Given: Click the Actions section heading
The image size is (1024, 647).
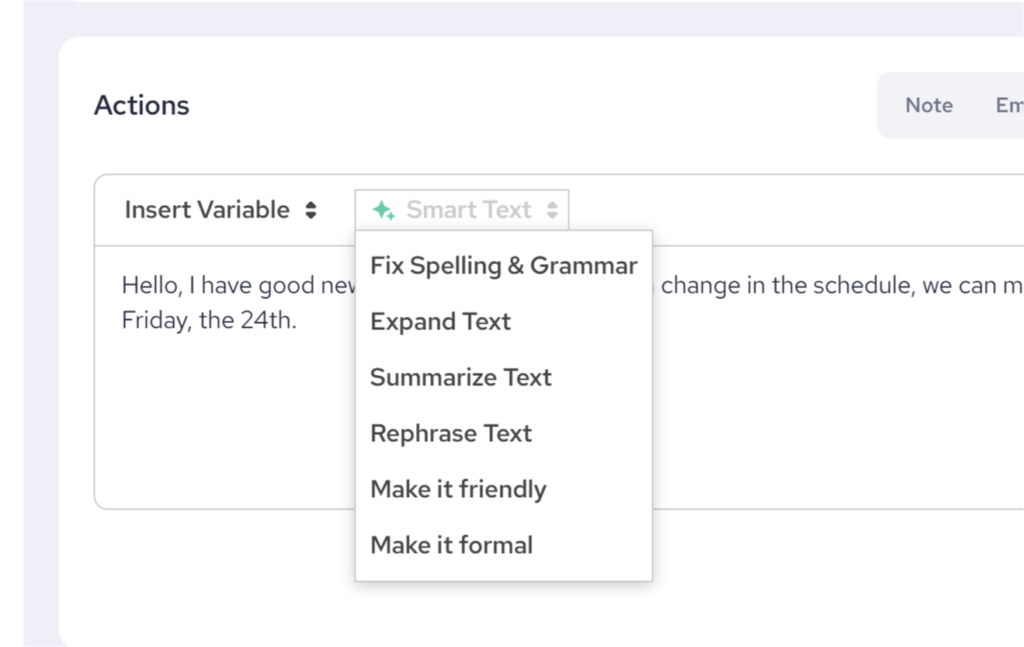Looking at the screenshot, I should [141, 105].
